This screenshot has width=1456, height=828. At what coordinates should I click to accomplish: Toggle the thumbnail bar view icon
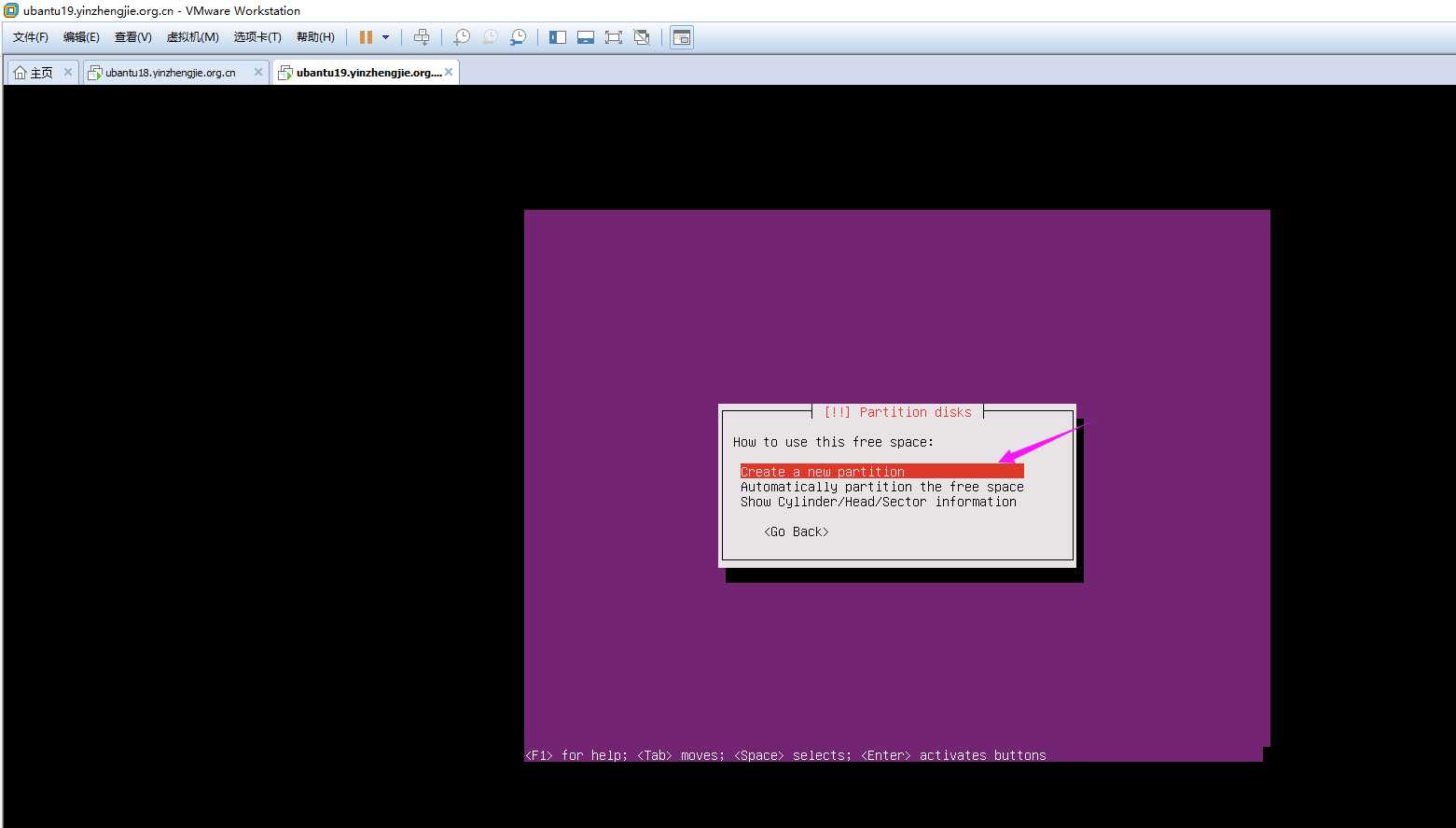click(586, 37)
